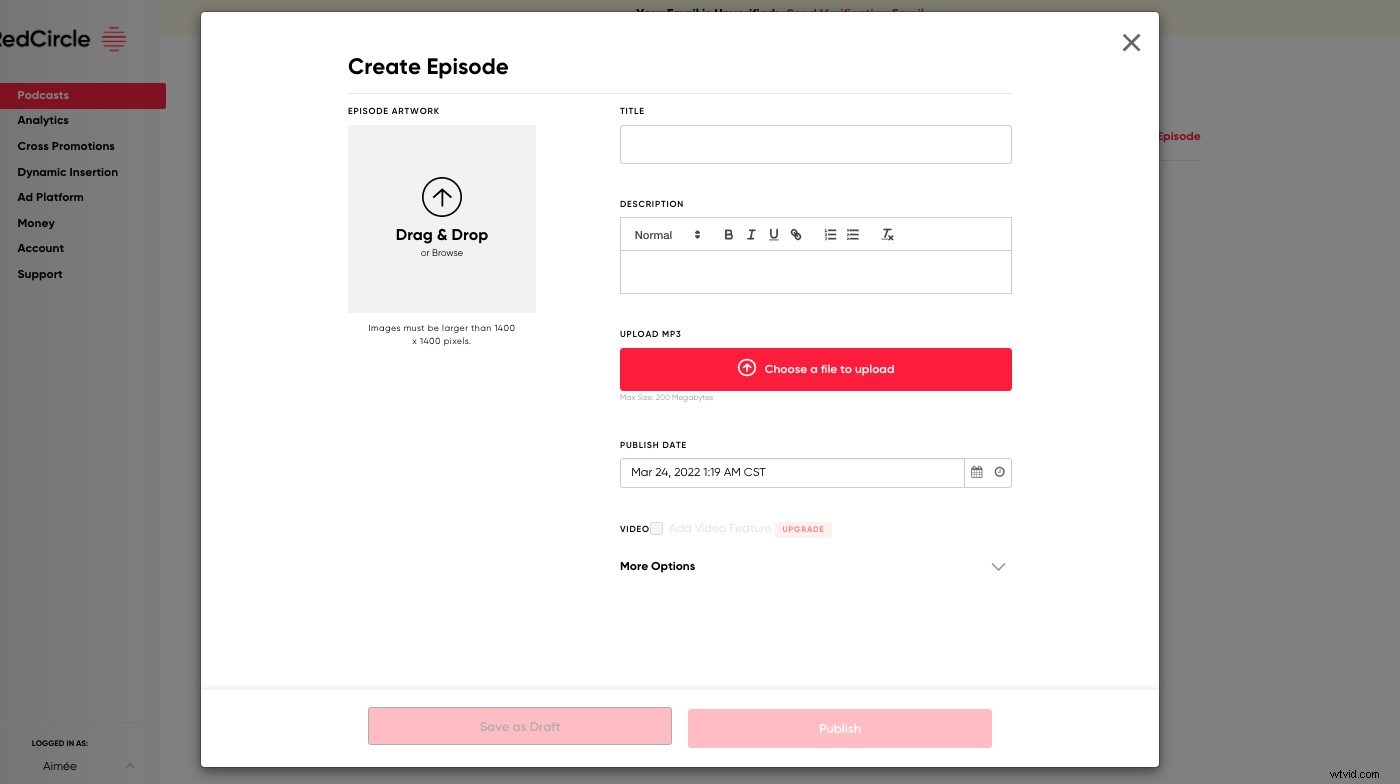Click the episode Title input field
Viewport: 1400px width, 784px height.
tap(816, 144)
